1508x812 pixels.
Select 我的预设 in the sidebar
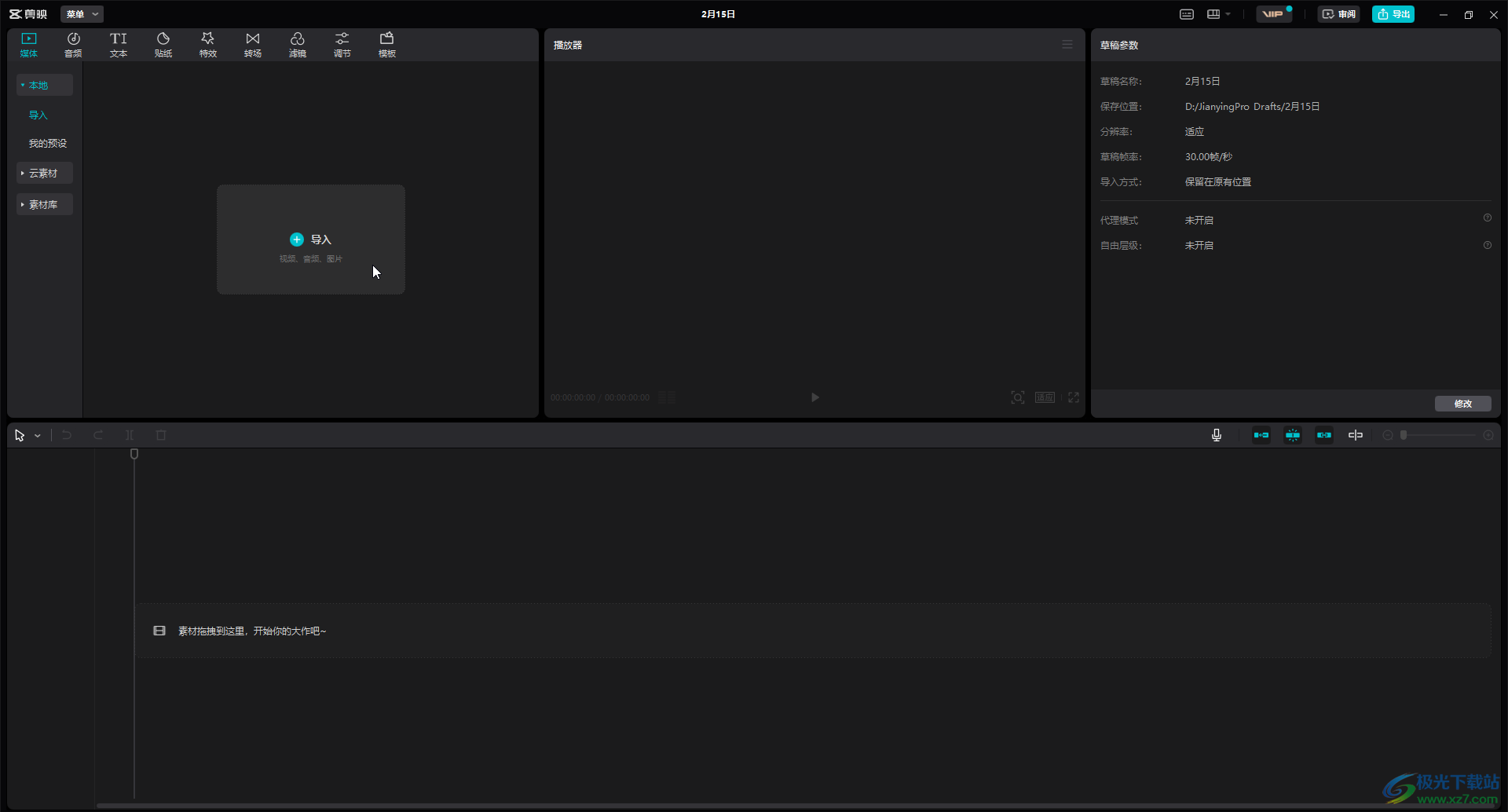[48, 143]
